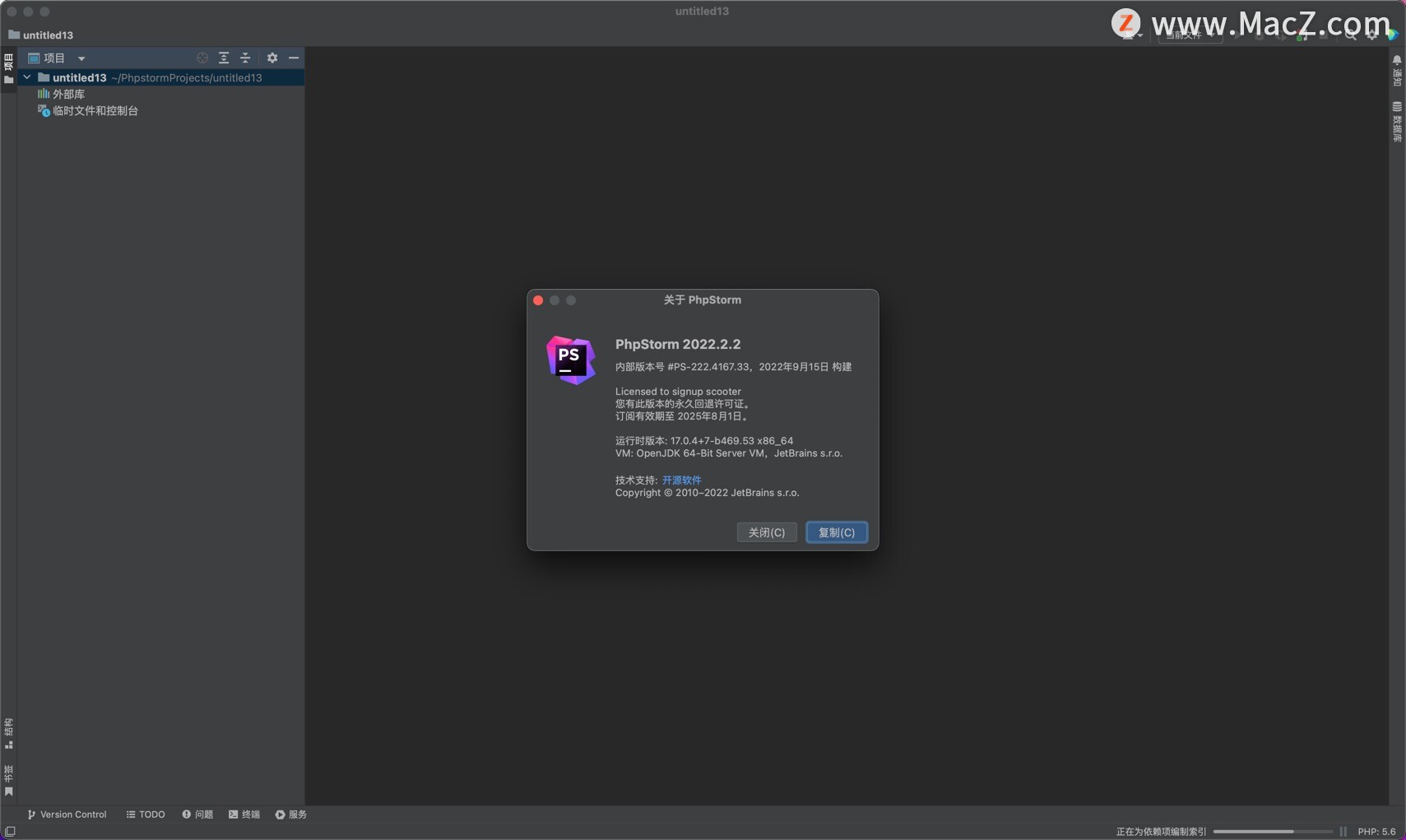The width and height of the screenshot is (1406, 840).
Task: Open IDE settings gear in top toolbar
Action: click(1371, 35)
